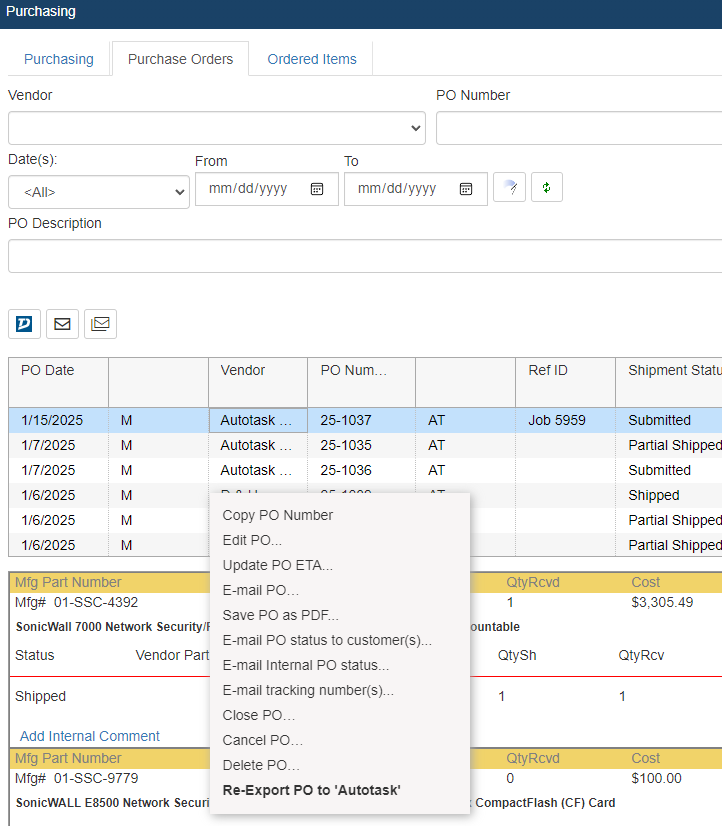
Task: Open the To date calendar picker
Action: (466, 189)
